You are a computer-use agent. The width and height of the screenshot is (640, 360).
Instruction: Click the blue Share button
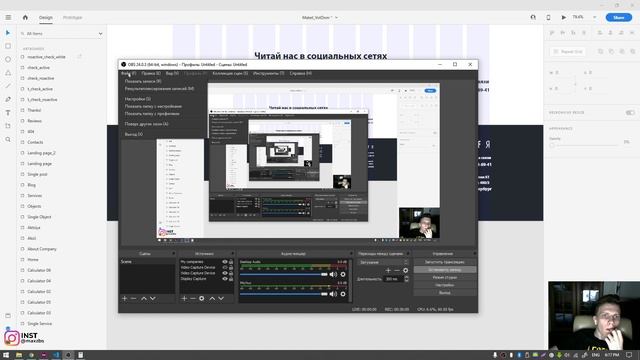(x=619, y=18)
